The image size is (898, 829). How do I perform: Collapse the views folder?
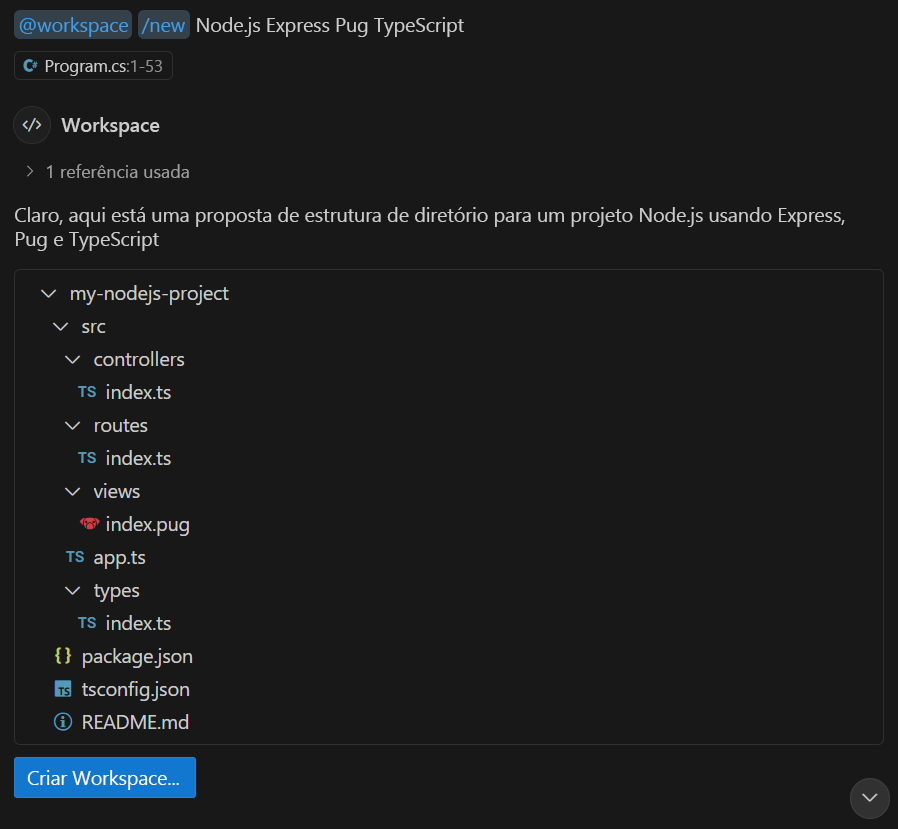[x=72, y=491]
